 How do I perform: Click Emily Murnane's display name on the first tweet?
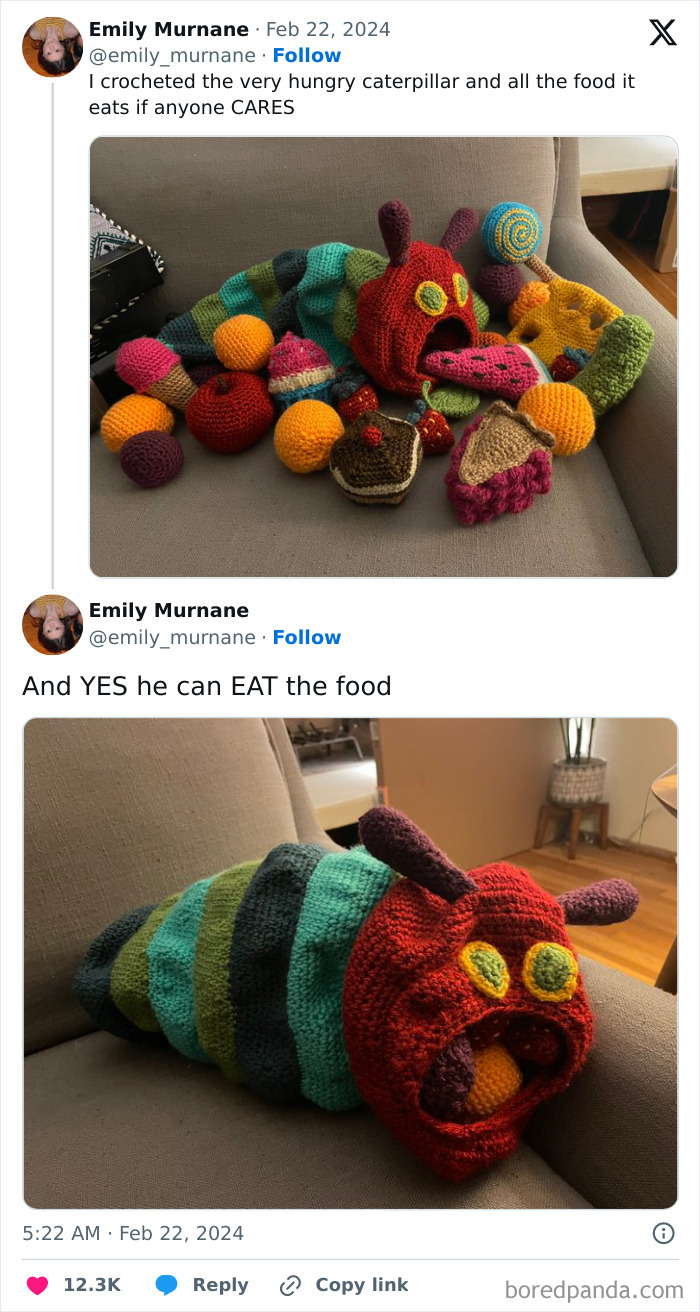(168, 29)
